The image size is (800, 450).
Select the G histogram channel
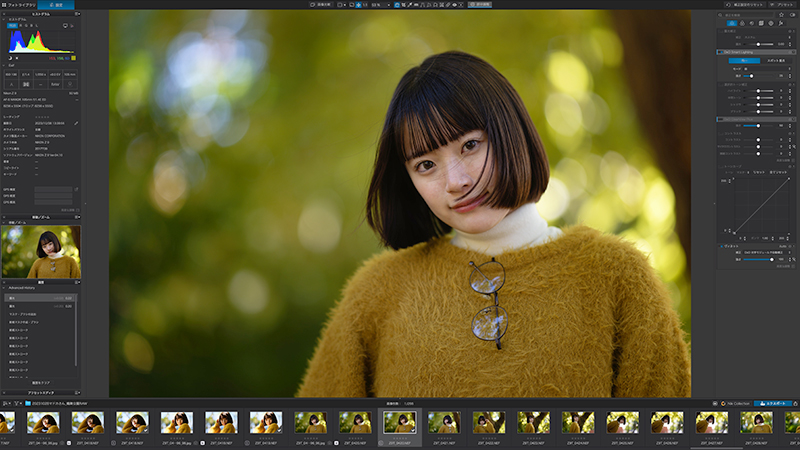(x=26, y=26)
